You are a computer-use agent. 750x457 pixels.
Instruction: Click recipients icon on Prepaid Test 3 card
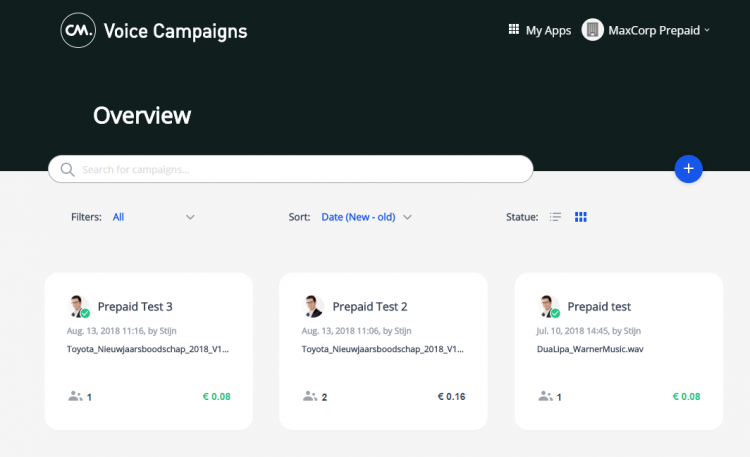click(75, 396)
